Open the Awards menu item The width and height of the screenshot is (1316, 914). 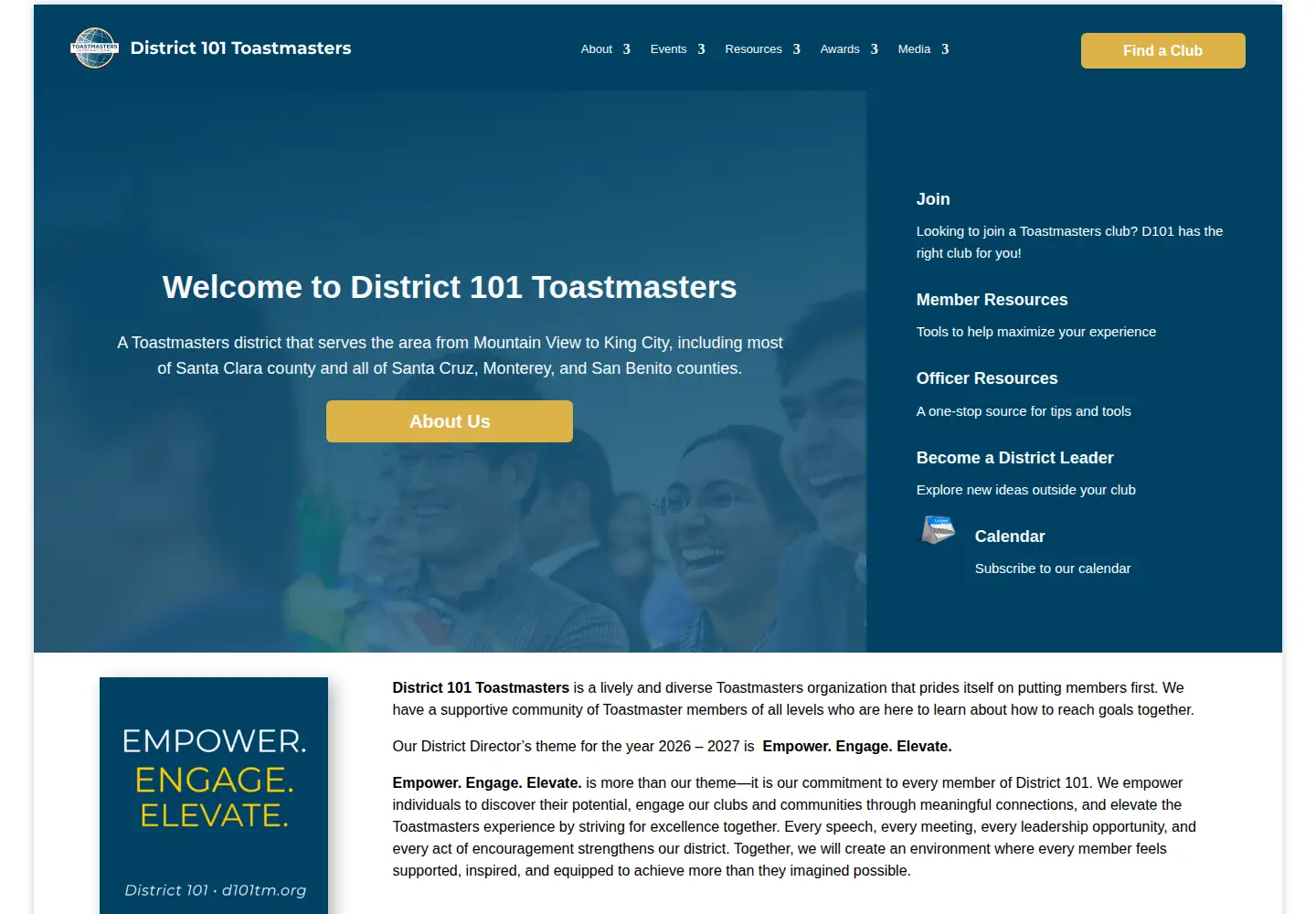[840, 49]
